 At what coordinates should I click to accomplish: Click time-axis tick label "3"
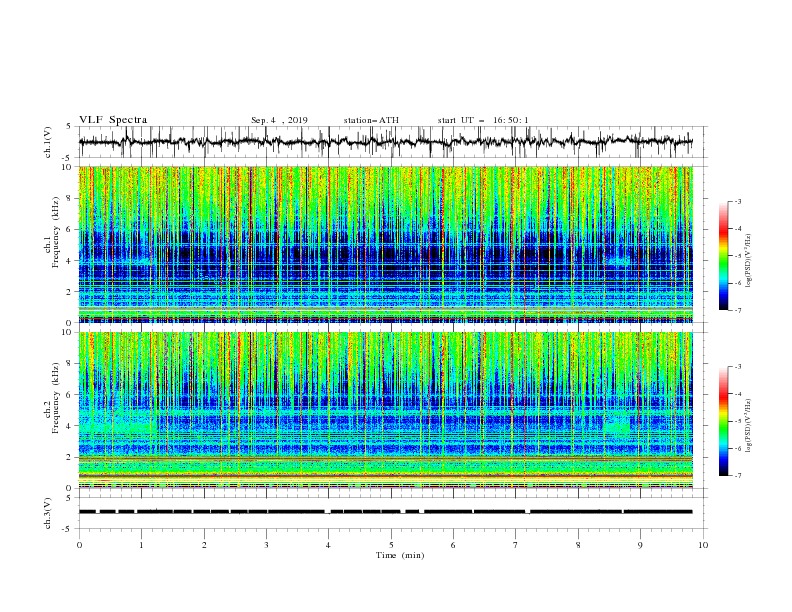tap(266, 545)
